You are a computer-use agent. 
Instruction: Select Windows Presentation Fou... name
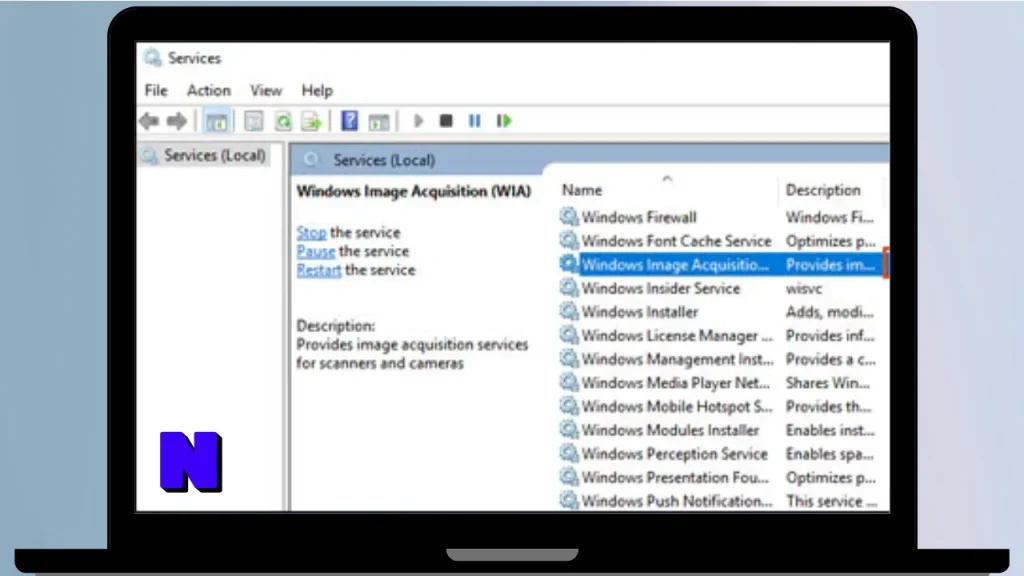pyautogui.click(x=675, y=477)
